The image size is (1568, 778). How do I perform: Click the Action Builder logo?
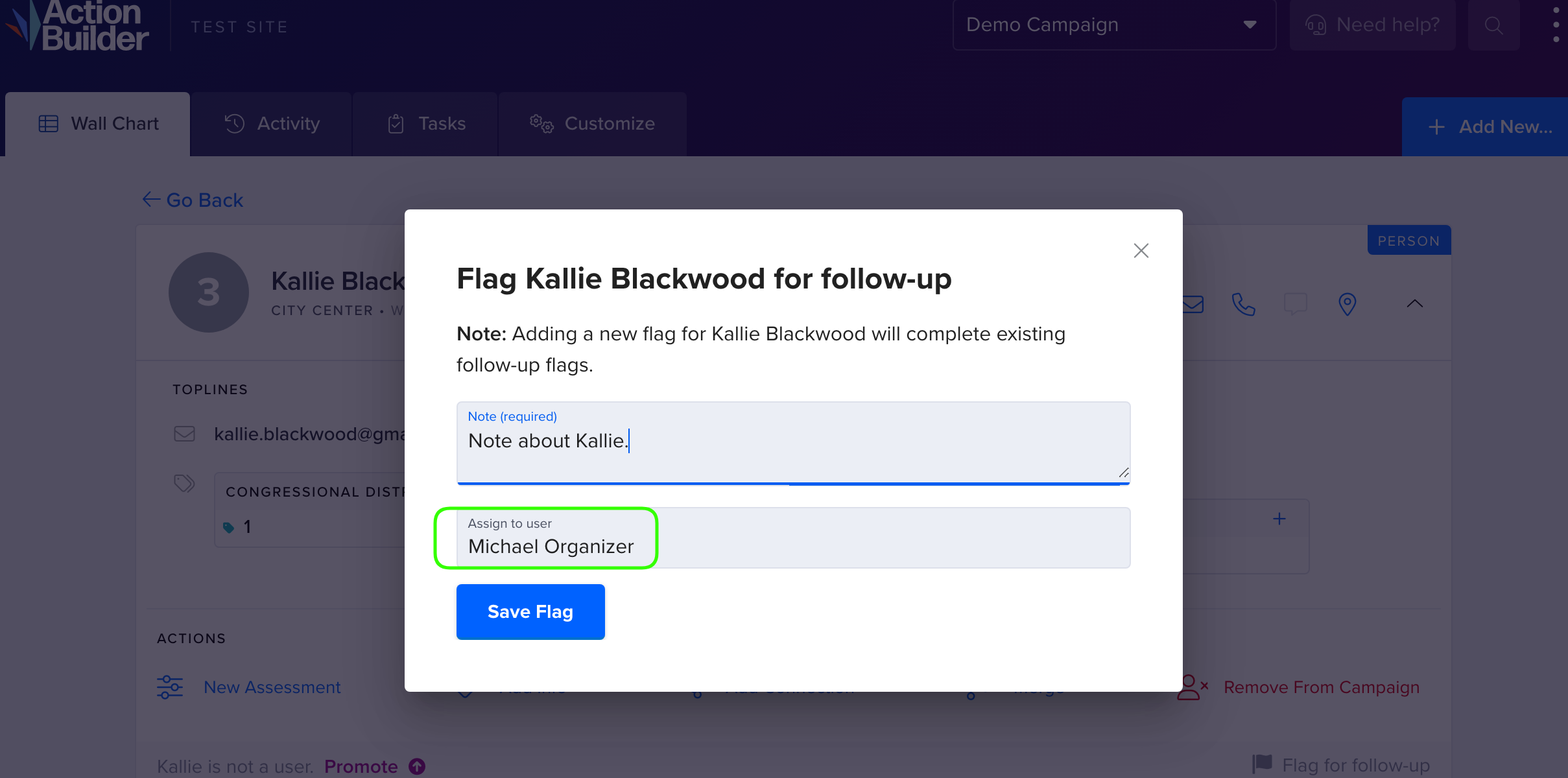[x=78, y=26]
